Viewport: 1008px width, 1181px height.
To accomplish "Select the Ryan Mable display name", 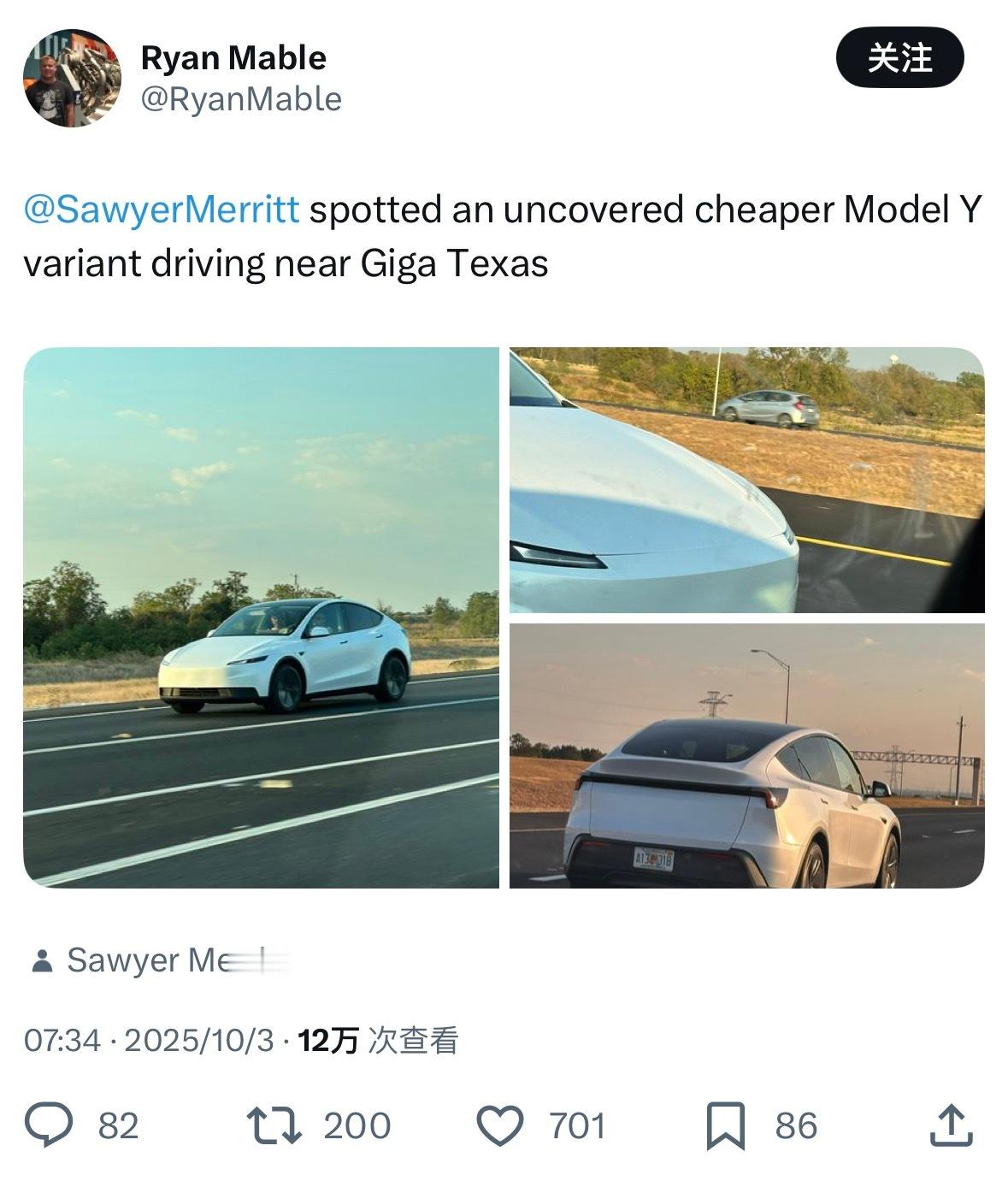I will (233, 58).
